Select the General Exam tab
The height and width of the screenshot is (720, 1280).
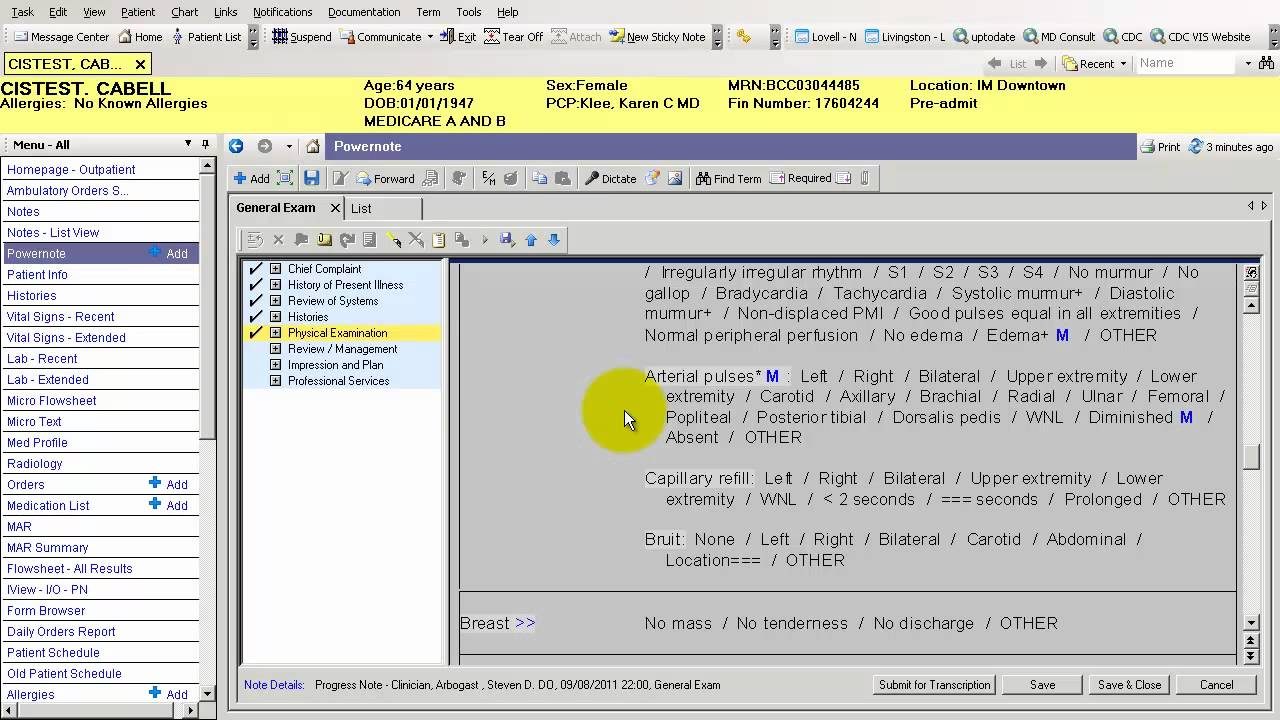click(x=276, y=208)
